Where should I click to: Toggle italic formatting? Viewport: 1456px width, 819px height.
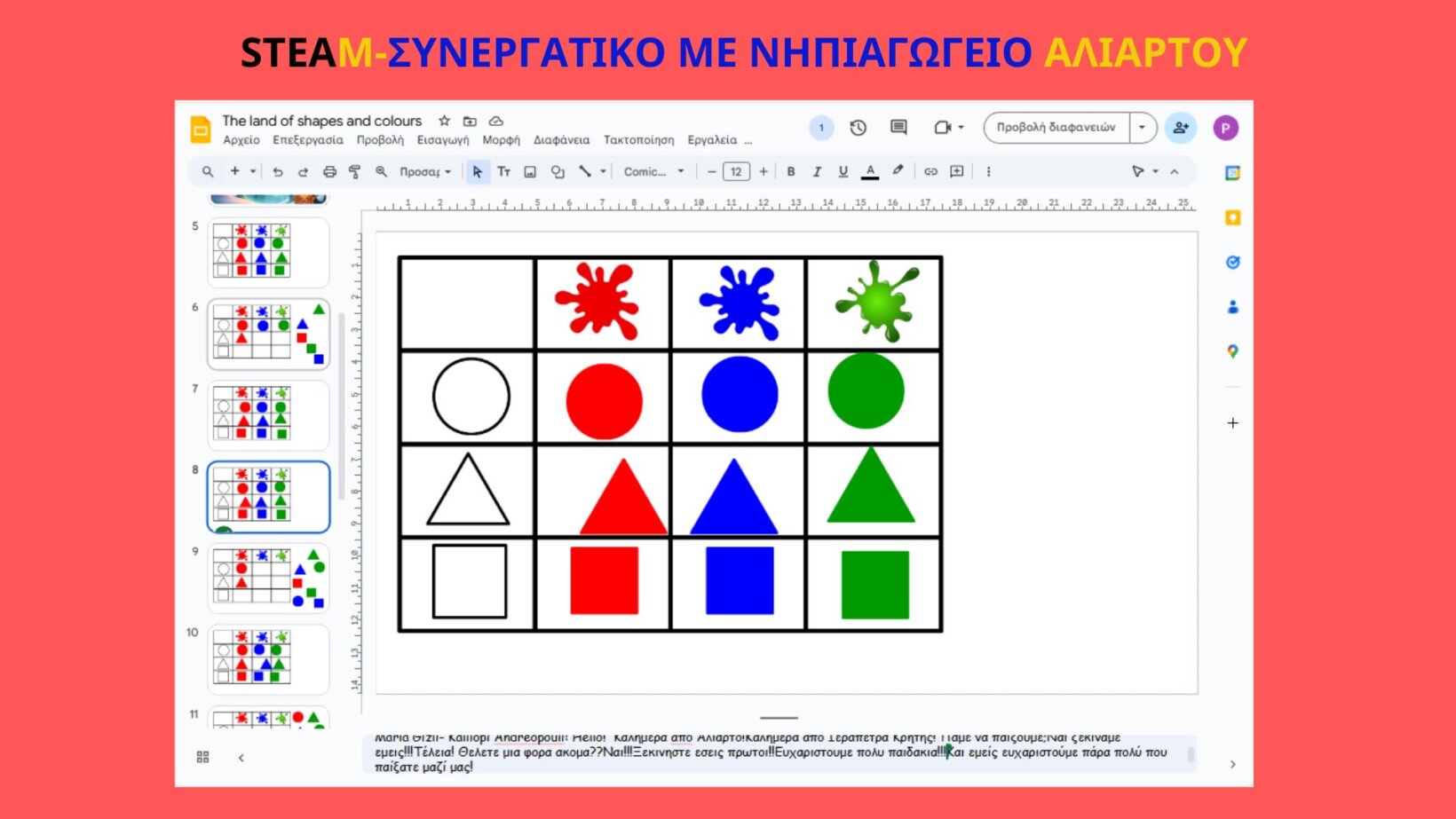point(817,172)
